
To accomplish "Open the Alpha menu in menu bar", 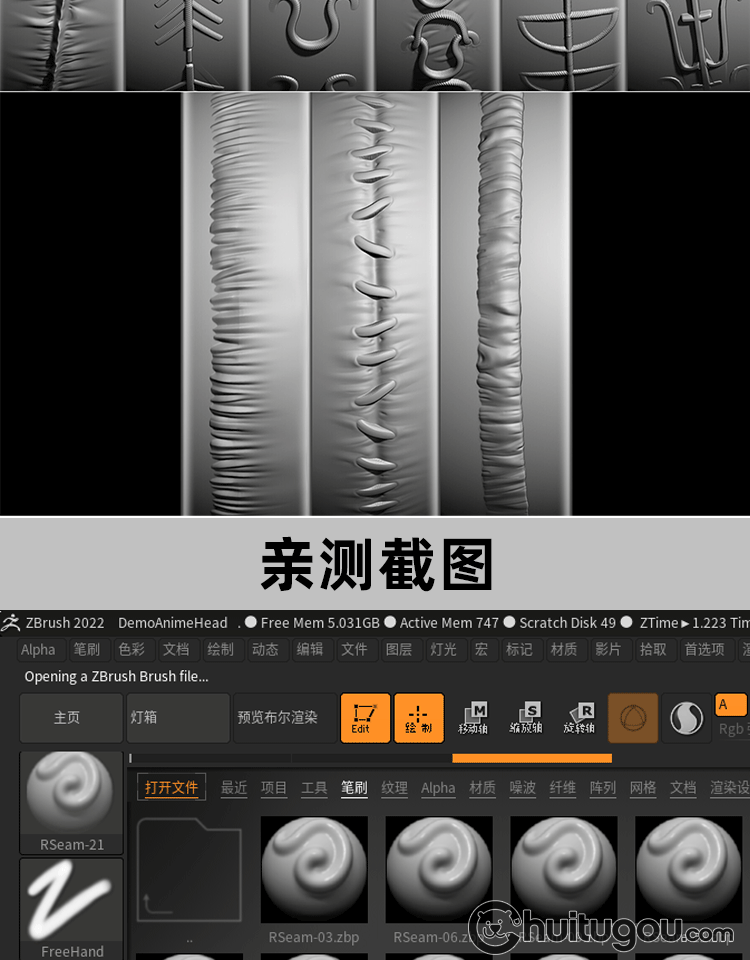I will 38,650.
